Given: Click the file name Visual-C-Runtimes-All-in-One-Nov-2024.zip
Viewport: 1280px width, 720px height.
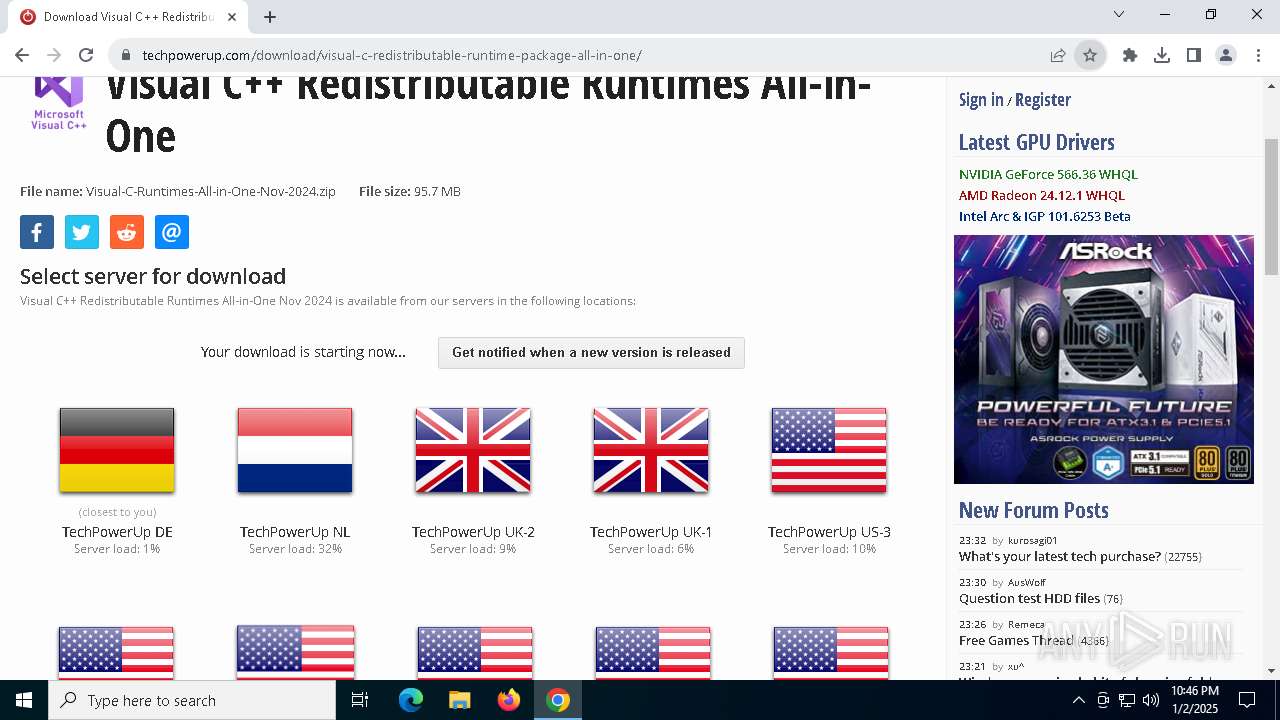Looking at the screenshot, I should [x=211, y=191].
